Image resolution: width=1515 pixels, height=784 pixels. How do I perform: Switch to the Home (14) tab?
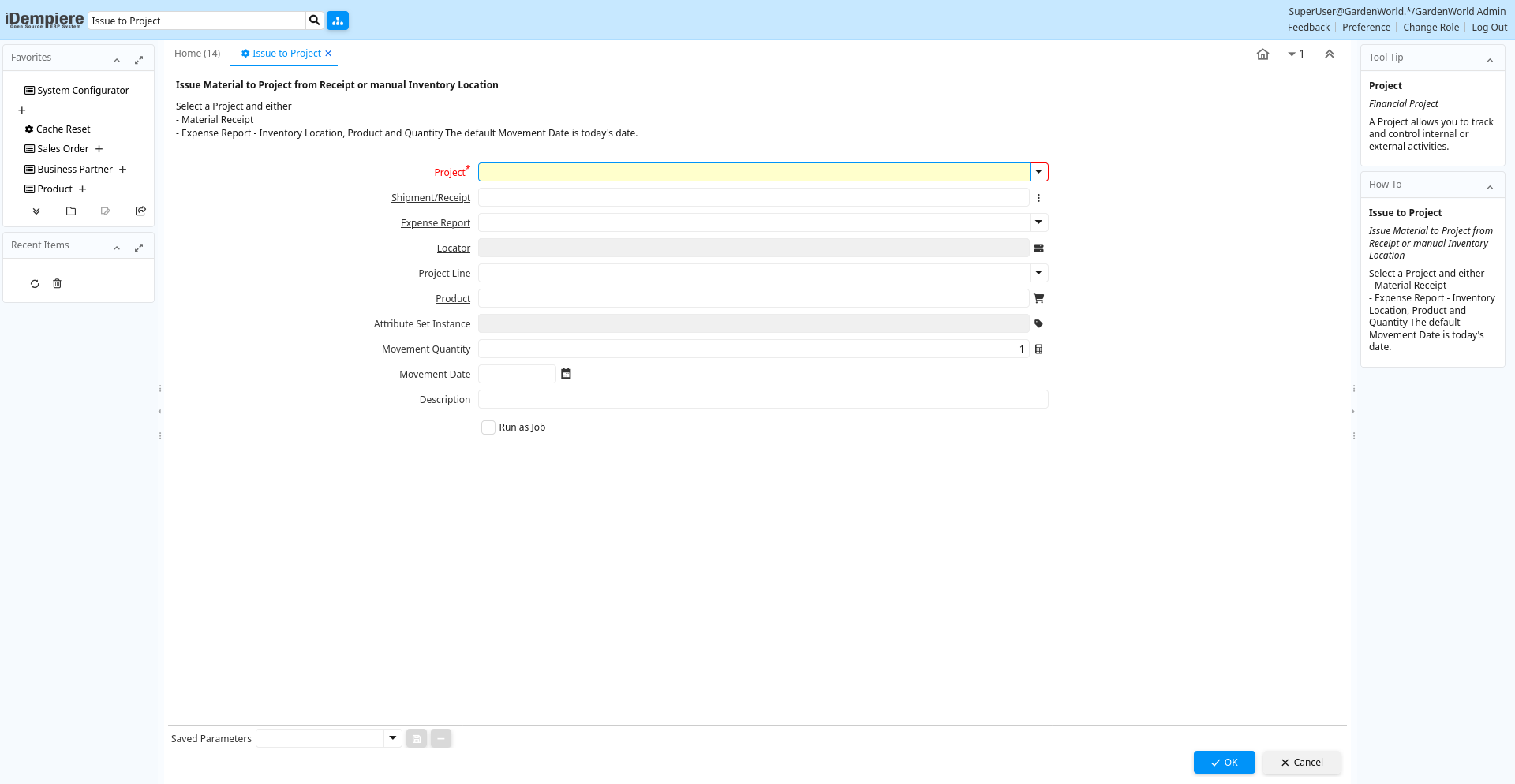click(x=197, y=54)
